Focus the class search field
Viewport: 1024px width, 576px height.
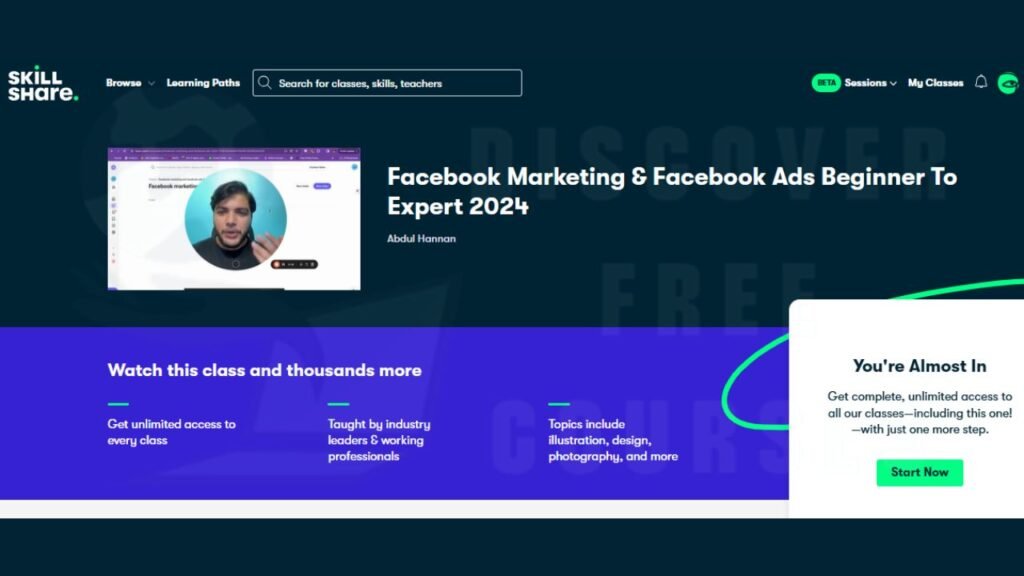pos(387,83)
